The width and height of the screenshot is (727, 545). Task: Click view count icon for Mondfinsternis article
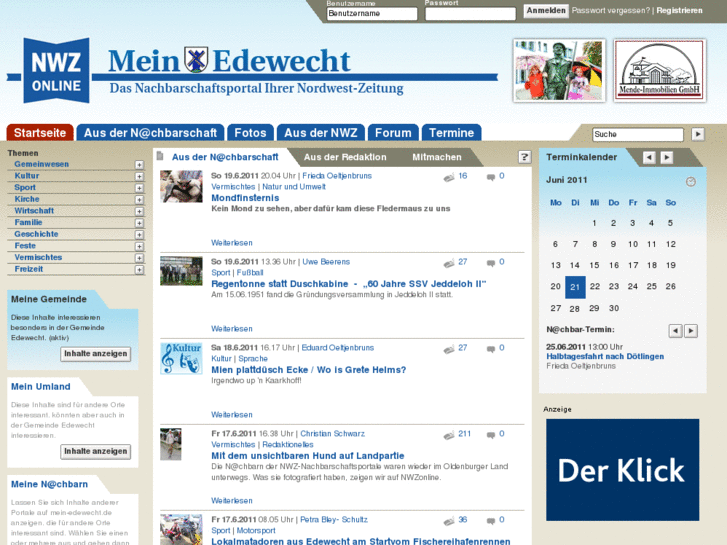449,177
